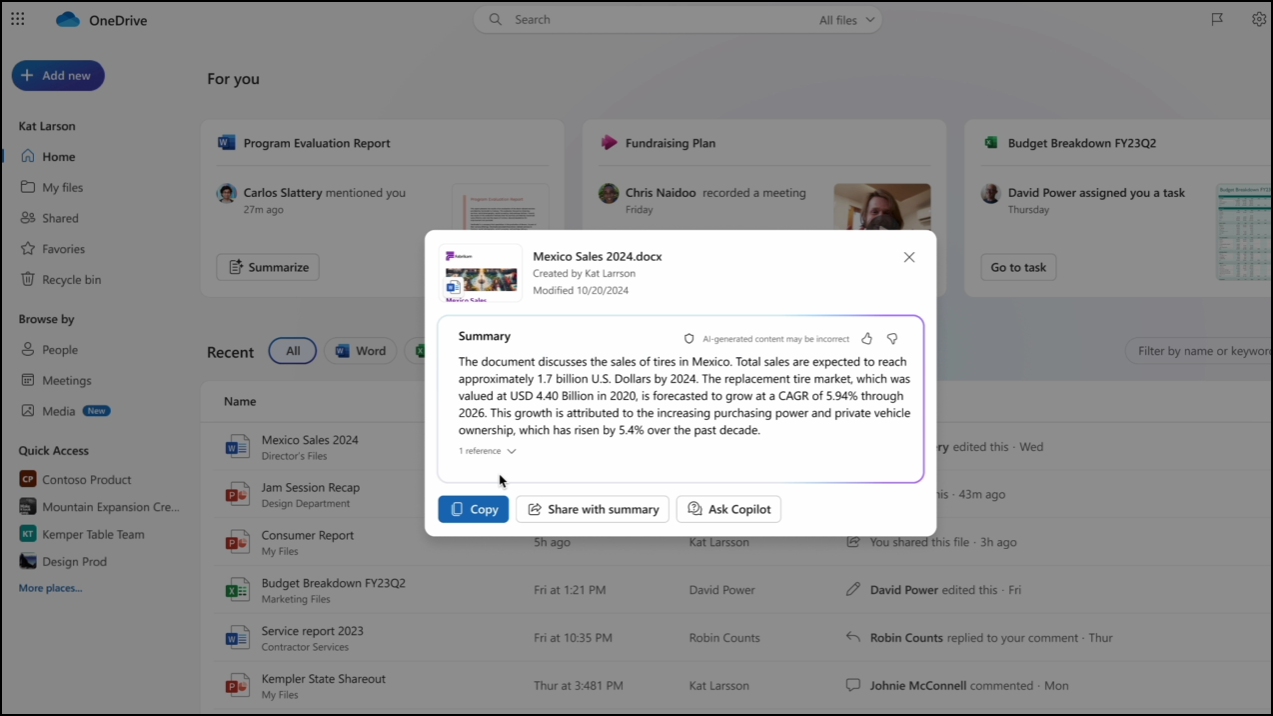Open Contoso Product quick access
Viewport: 1273px width, 716px height.
click(86, 480)
